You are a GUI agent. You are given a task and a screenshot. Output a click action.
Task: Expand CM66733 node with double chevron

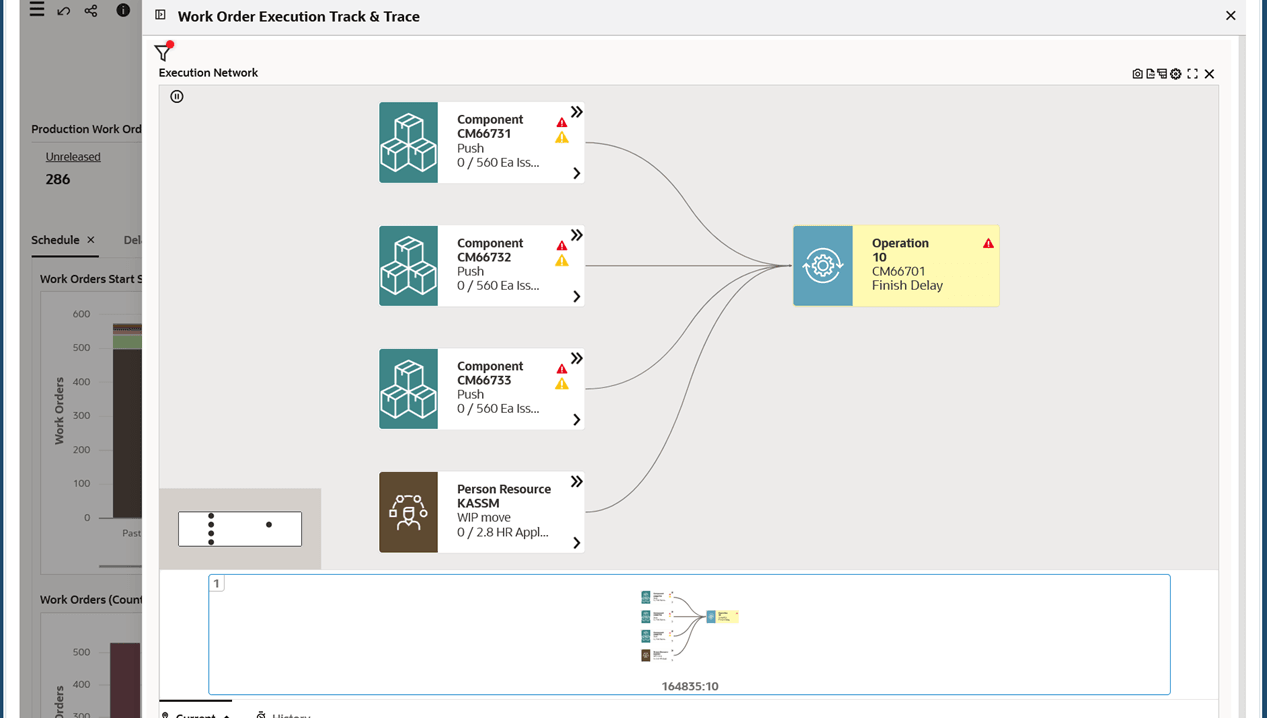tap(577, 358)
